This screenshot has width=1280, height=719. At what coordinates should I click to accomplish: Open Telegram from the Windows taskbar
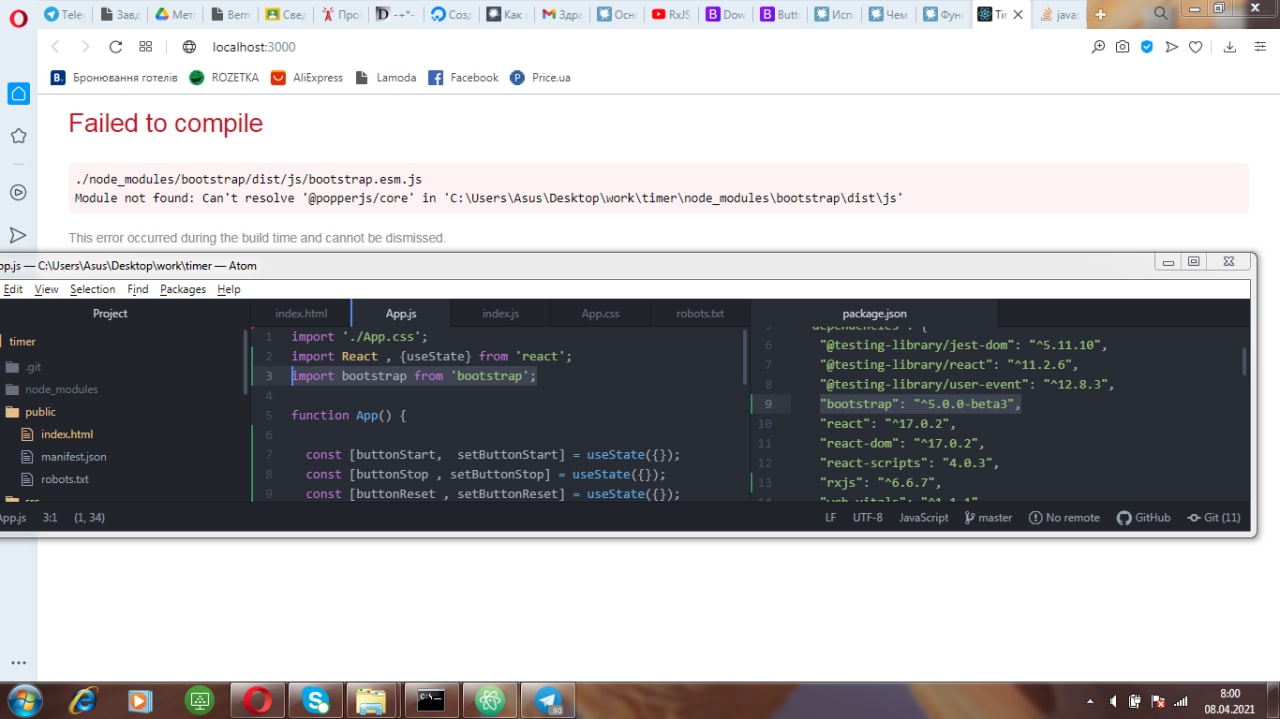(x=548, y=700)
